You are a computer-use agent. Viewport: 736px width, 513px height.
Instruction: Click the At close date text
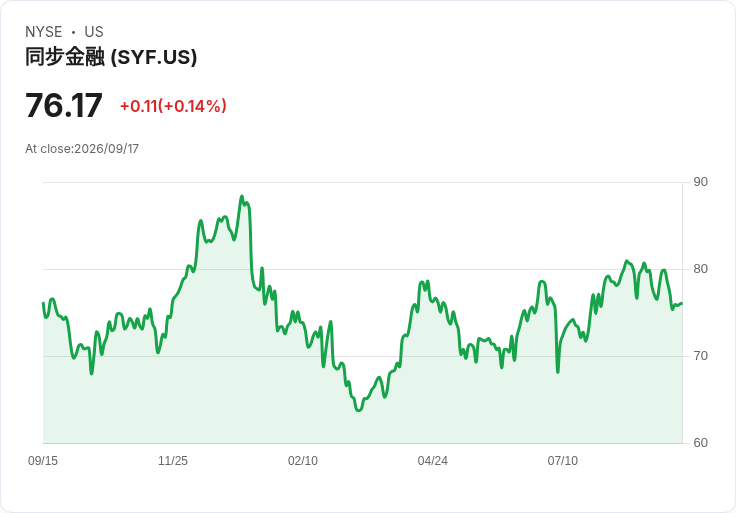(82, 149)
